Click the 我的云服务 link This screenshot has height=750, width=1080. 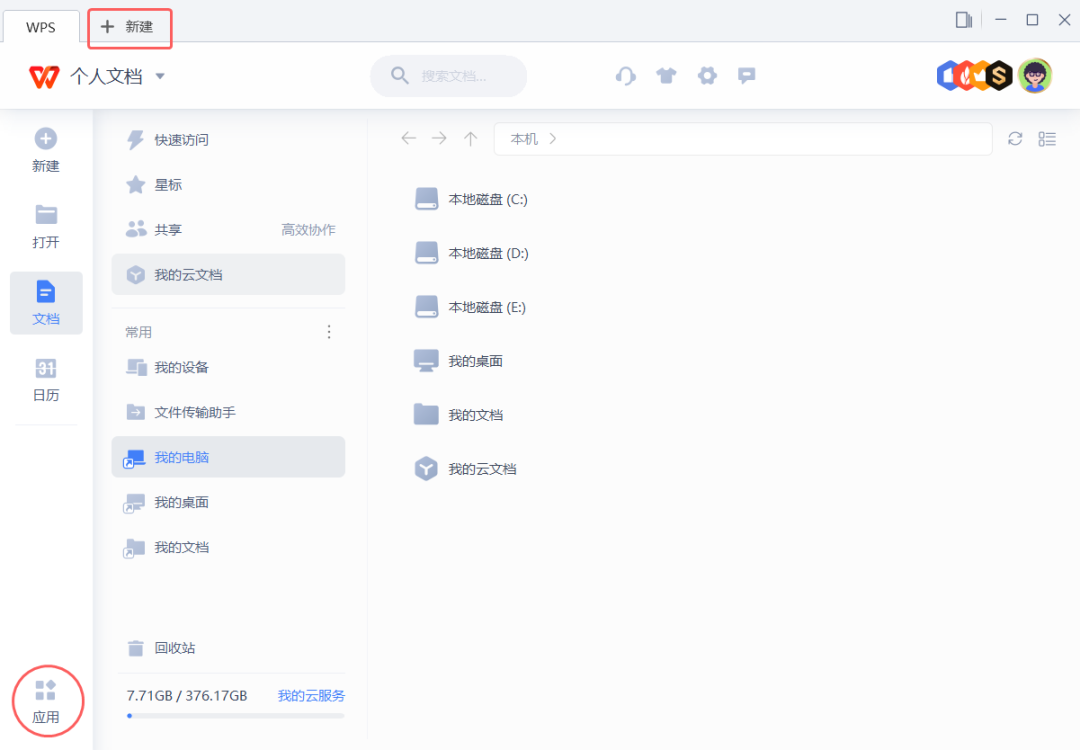[x=311, y=695]
